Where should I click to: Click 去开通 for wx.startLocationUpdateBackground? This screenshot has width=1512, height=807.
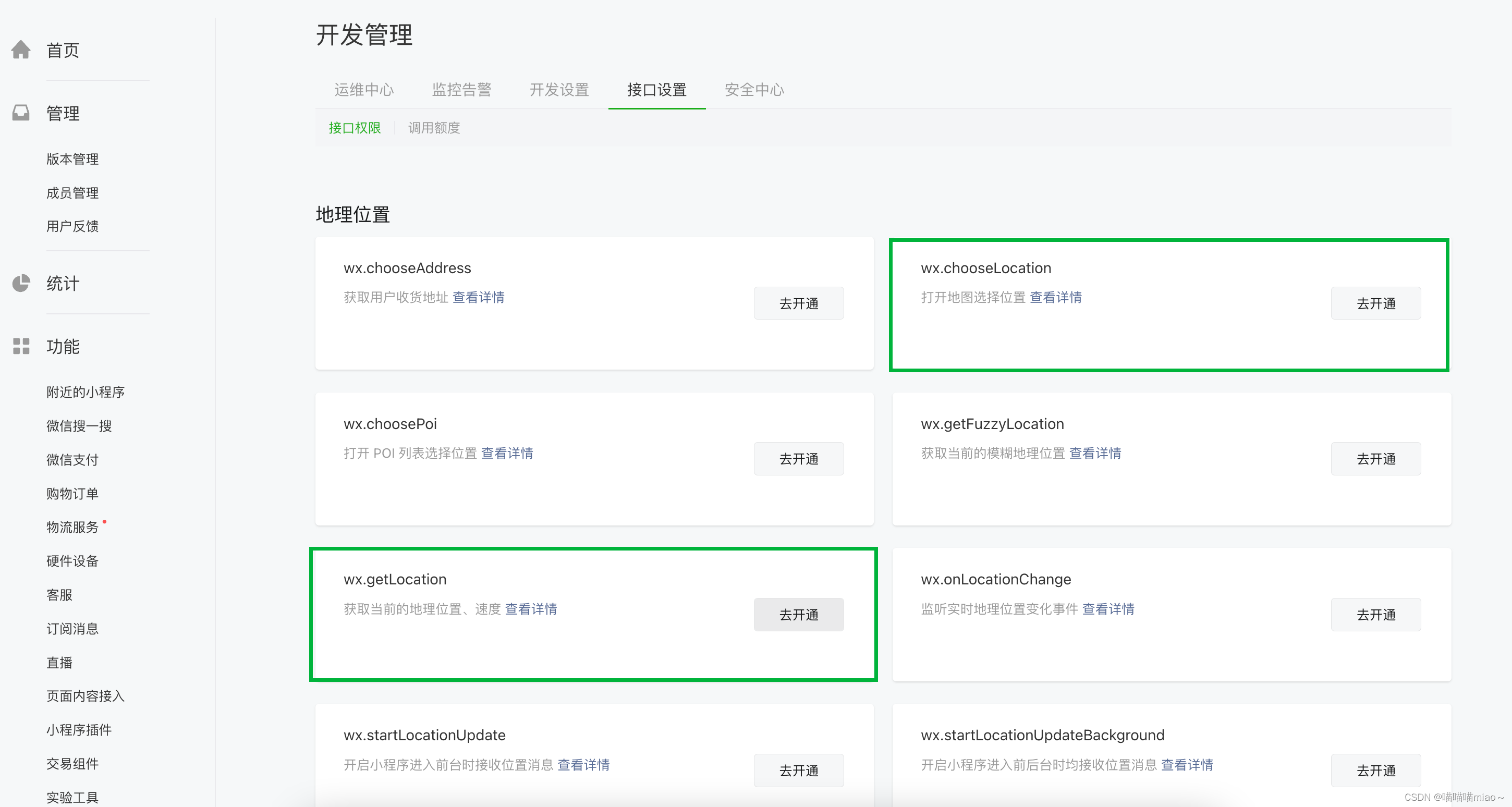pos(1376,770)
